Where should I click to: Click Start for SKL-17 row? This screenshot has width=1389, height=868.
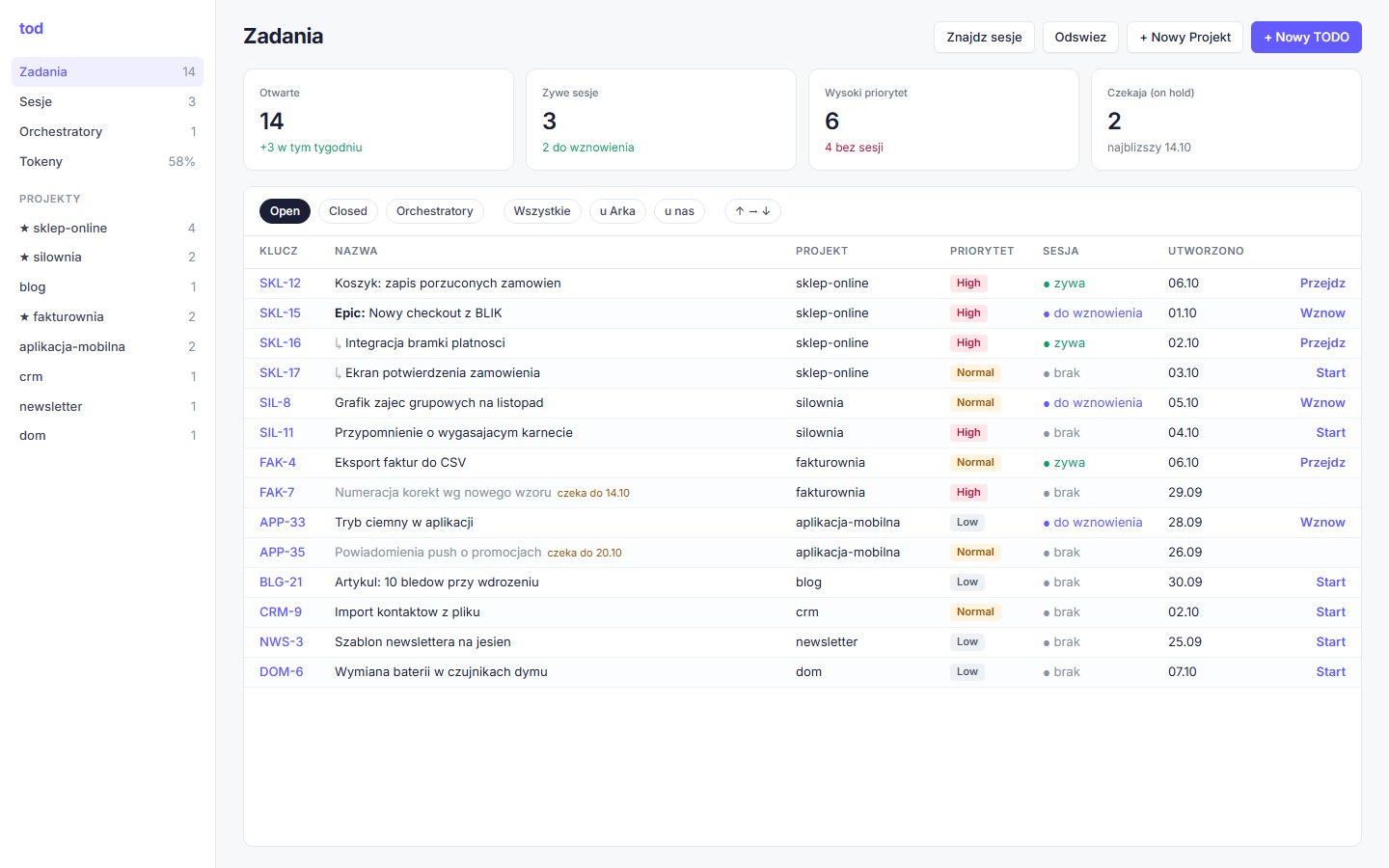(x=1330, y=372)
